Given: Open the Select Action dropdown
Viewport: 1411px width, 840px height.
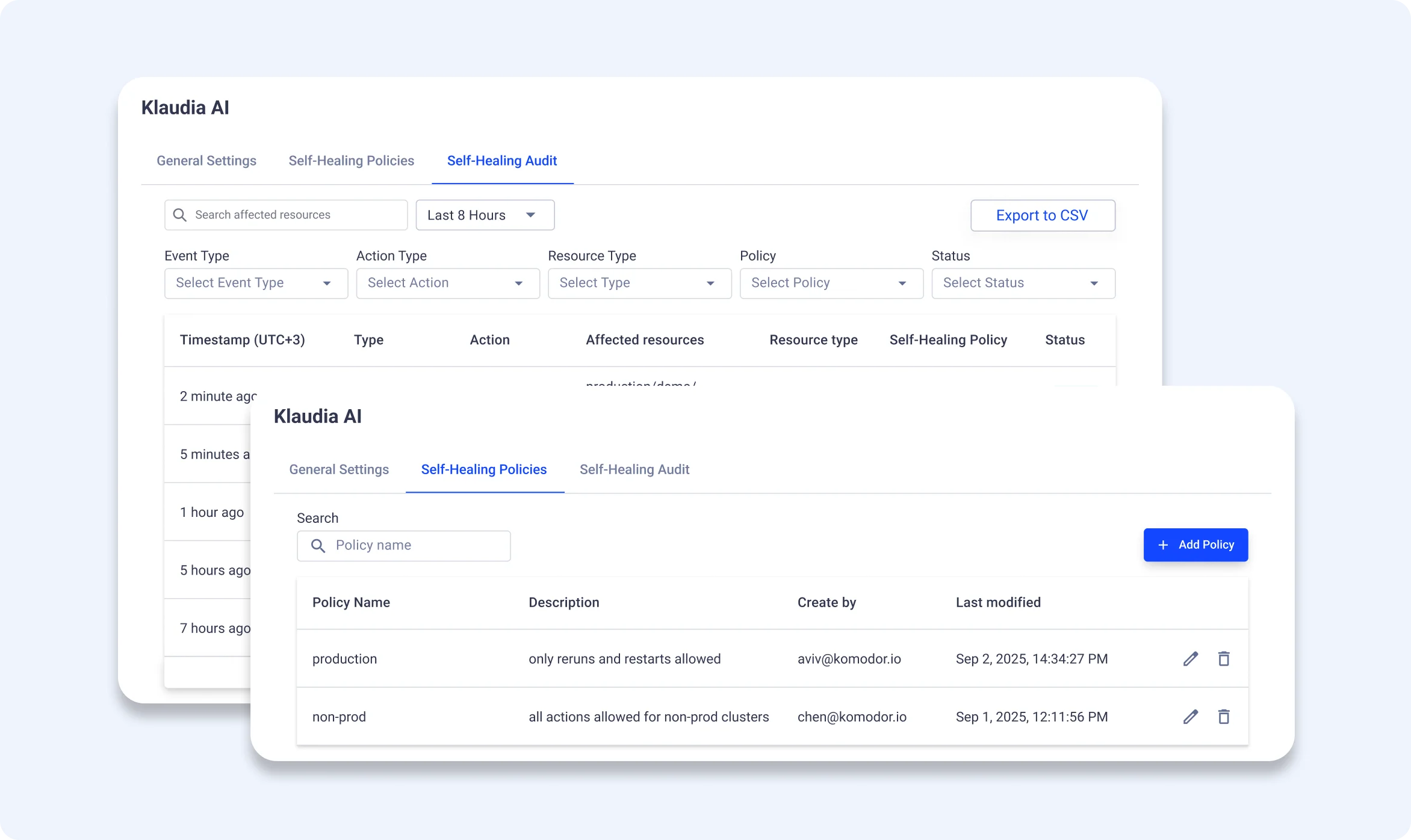Looking at the screenshot, I should [x=448, y=283].
